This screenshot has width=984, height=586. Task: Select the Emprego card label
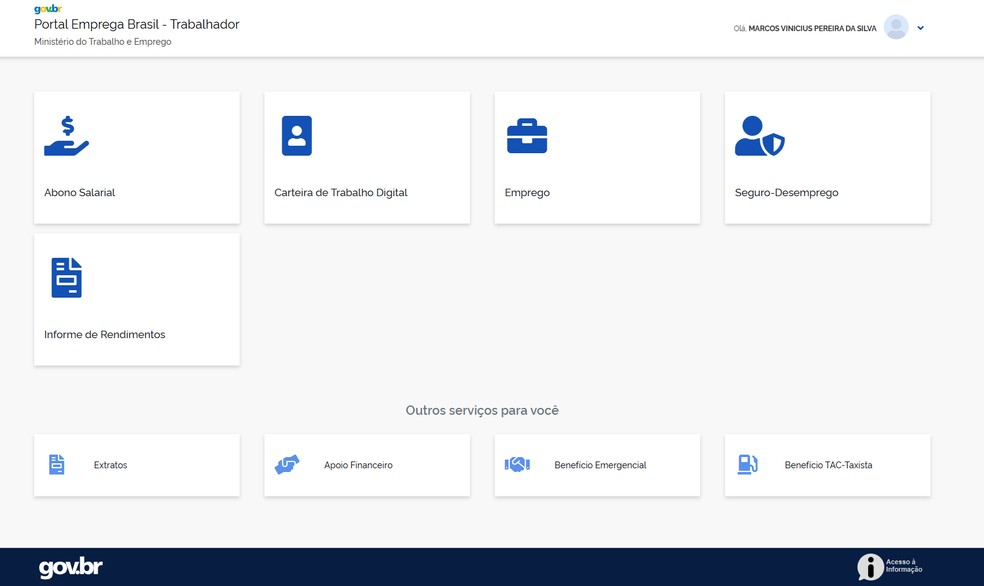pos(527,193)
